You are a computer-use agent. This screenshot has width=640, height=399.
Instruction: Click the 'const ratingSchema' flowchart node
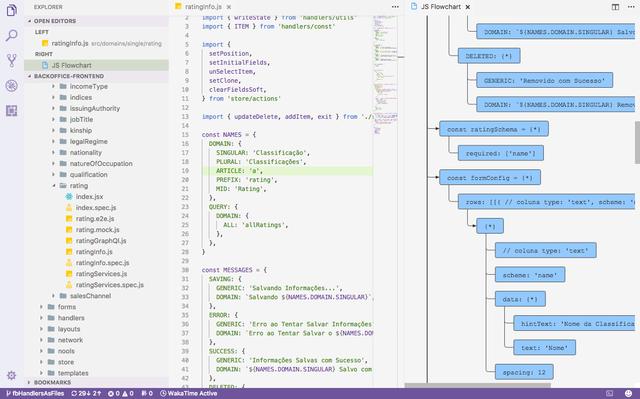coord(494,129)
